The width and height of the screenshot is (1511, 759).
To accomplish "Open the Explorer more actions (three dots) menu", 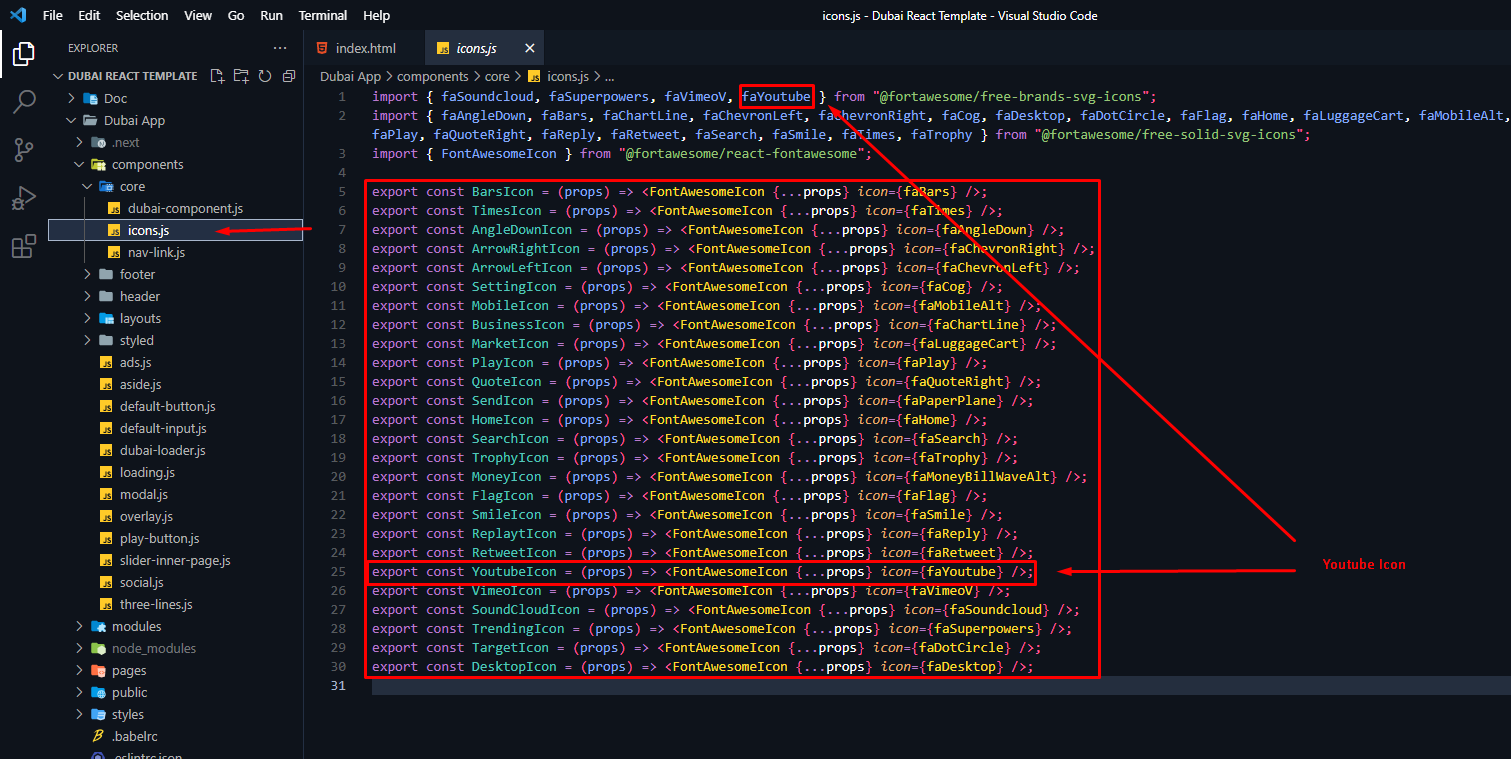I will (280, 48).
